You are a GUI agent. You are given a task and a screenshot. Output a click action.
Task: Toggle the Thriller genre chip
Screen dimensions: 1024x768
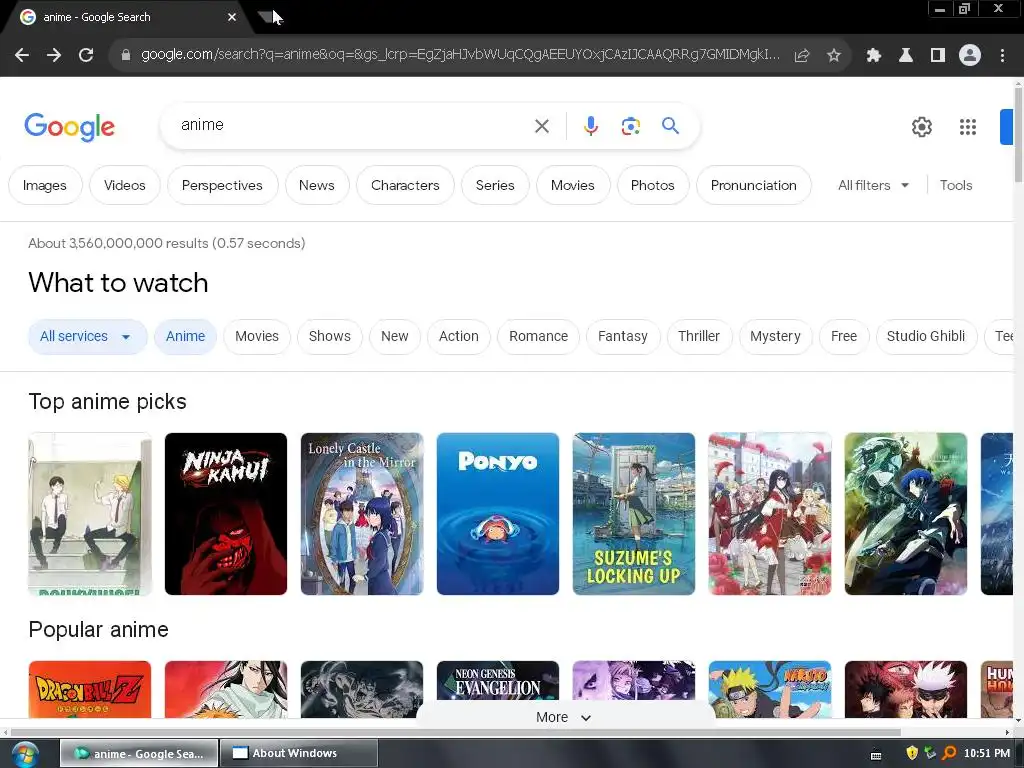[699, 337]
